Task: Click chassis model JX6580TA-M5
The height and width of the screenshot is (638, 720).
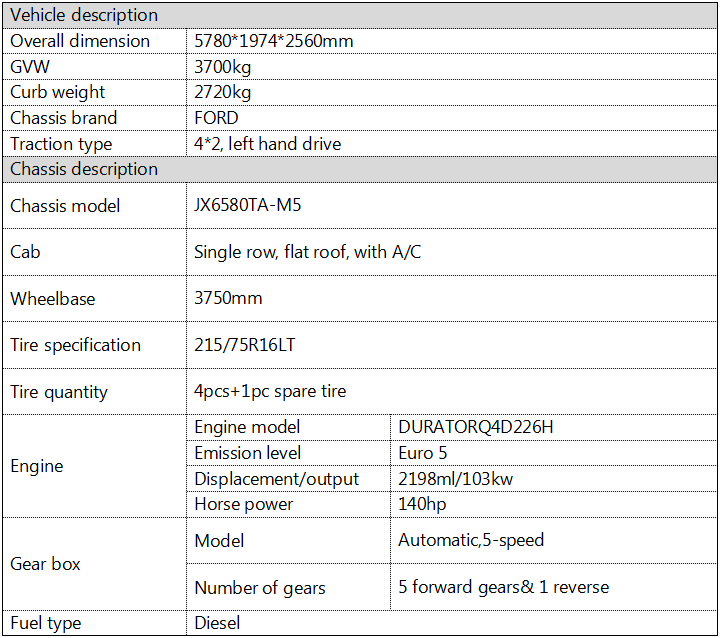Action: coord(247,206)
